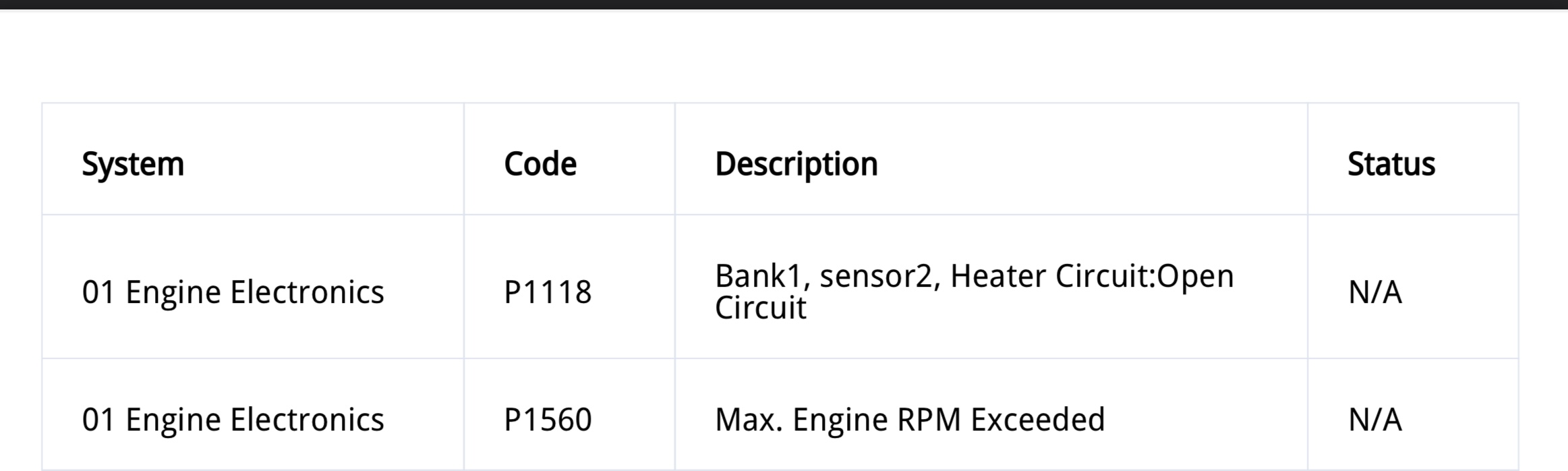Click 01 Engine Electronics in the P1118 row
The height and width of the screenshot is (471, 1568).
coord(233,292)
